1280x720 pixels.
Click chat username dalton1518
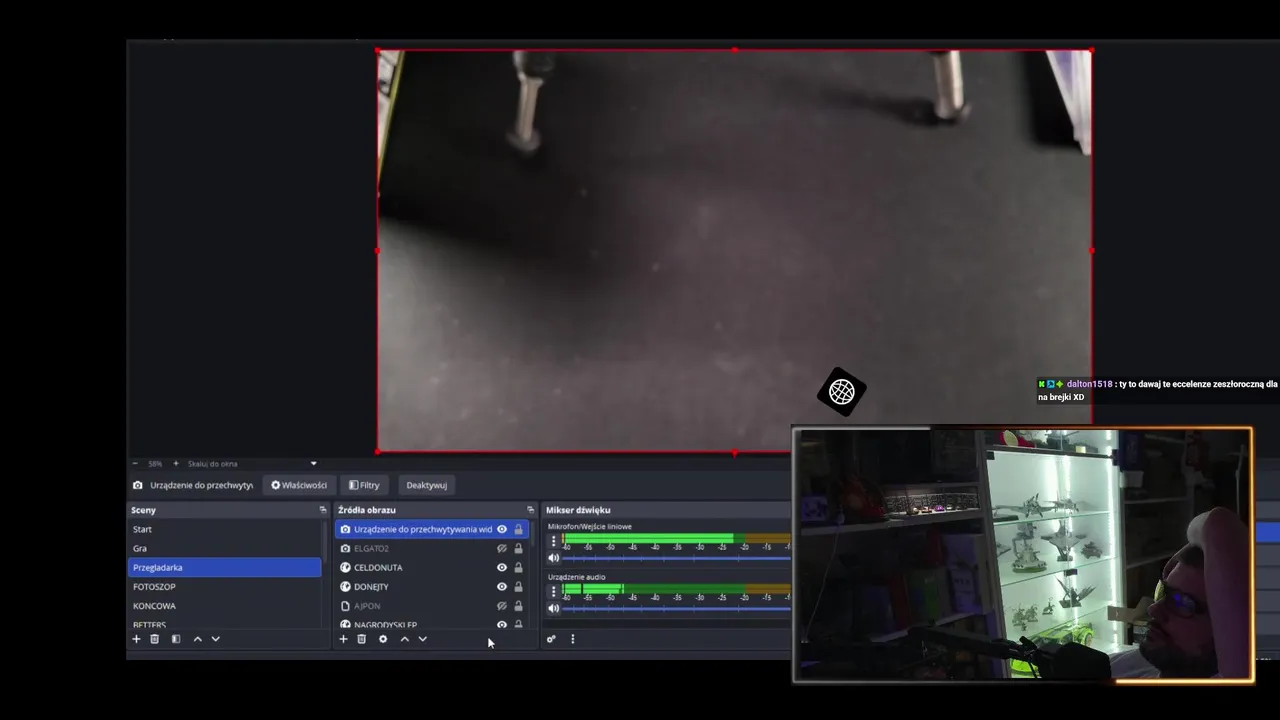point(1089,384)
